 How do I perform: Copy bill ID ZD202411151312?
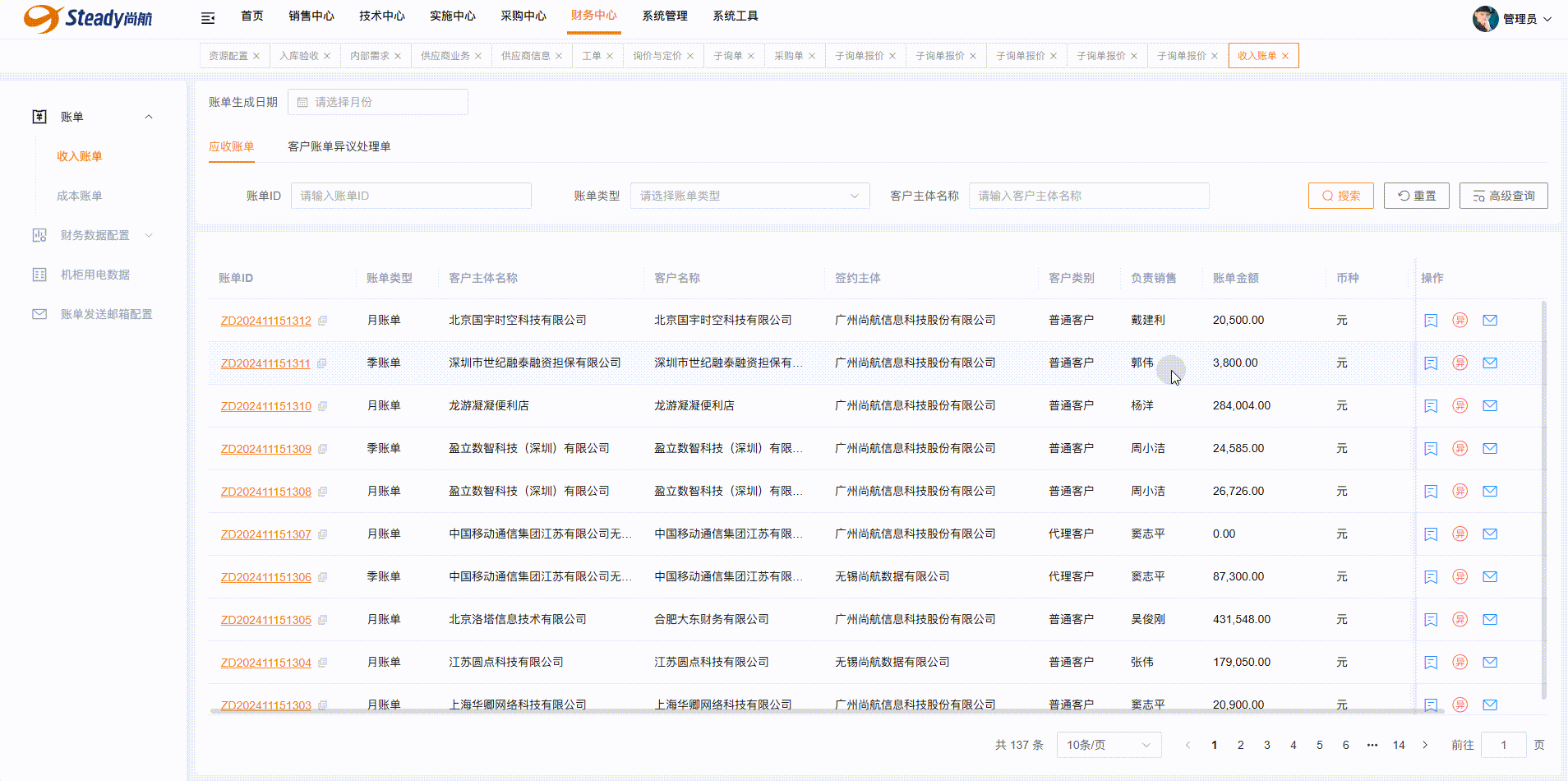323,321
